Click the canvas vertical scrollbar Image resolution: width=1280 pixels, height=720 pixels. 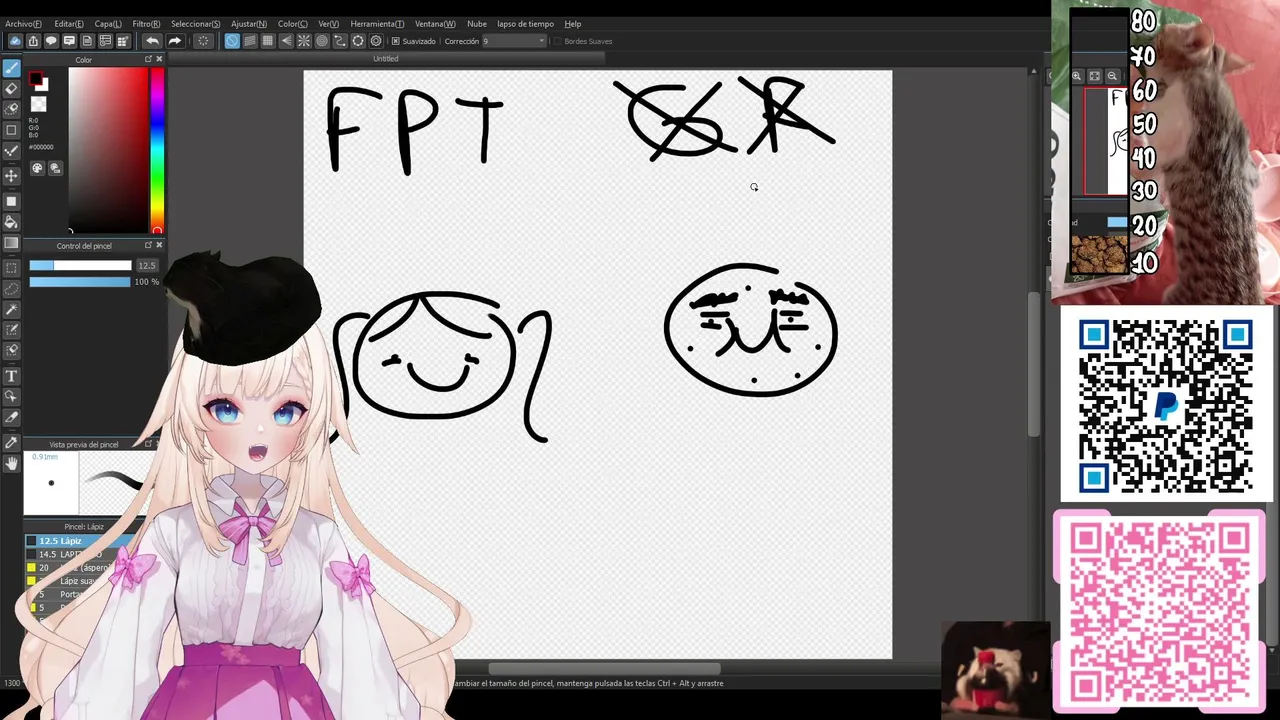[1034, 363]
